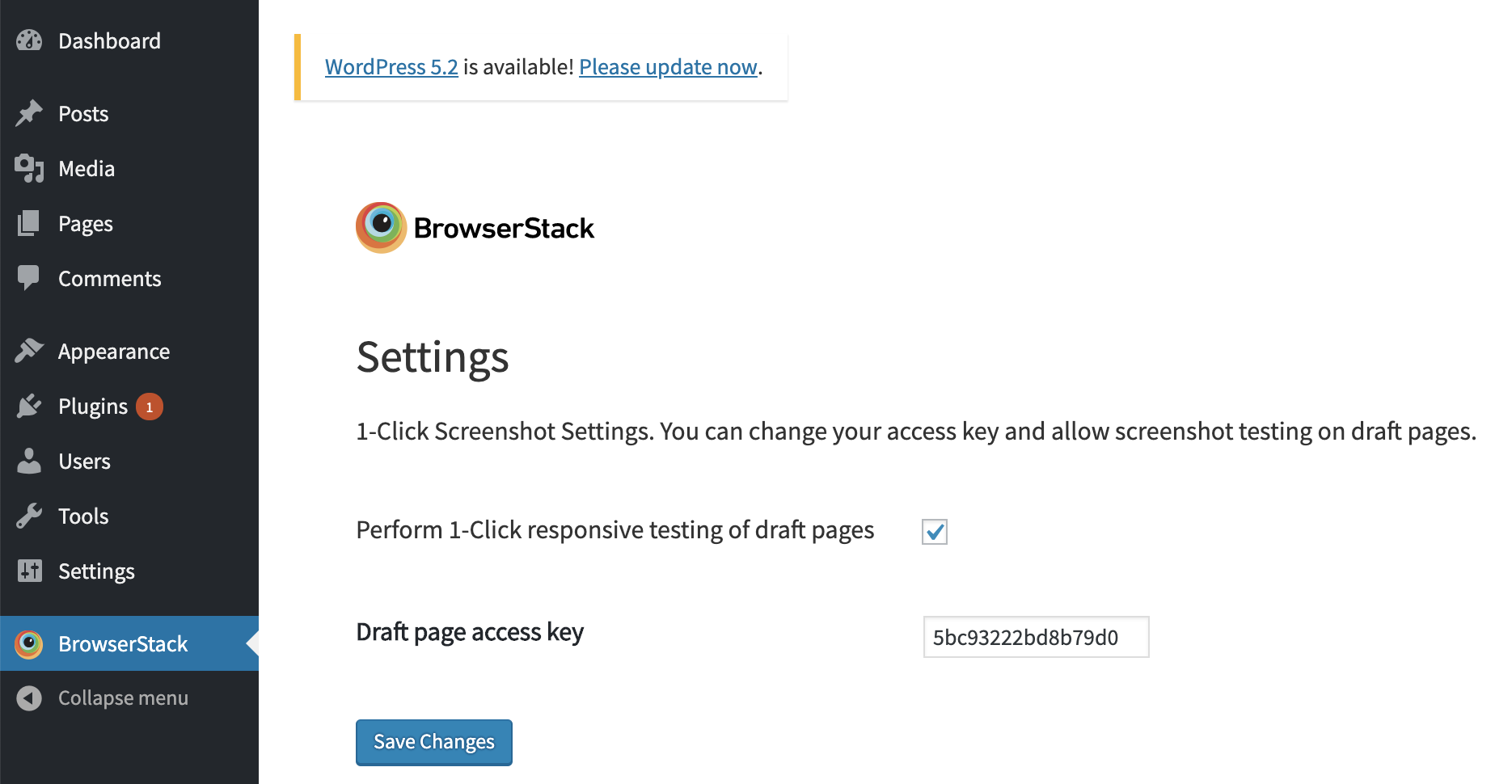Click the Media library icon

pyautogui.click(x=29, y=168)
